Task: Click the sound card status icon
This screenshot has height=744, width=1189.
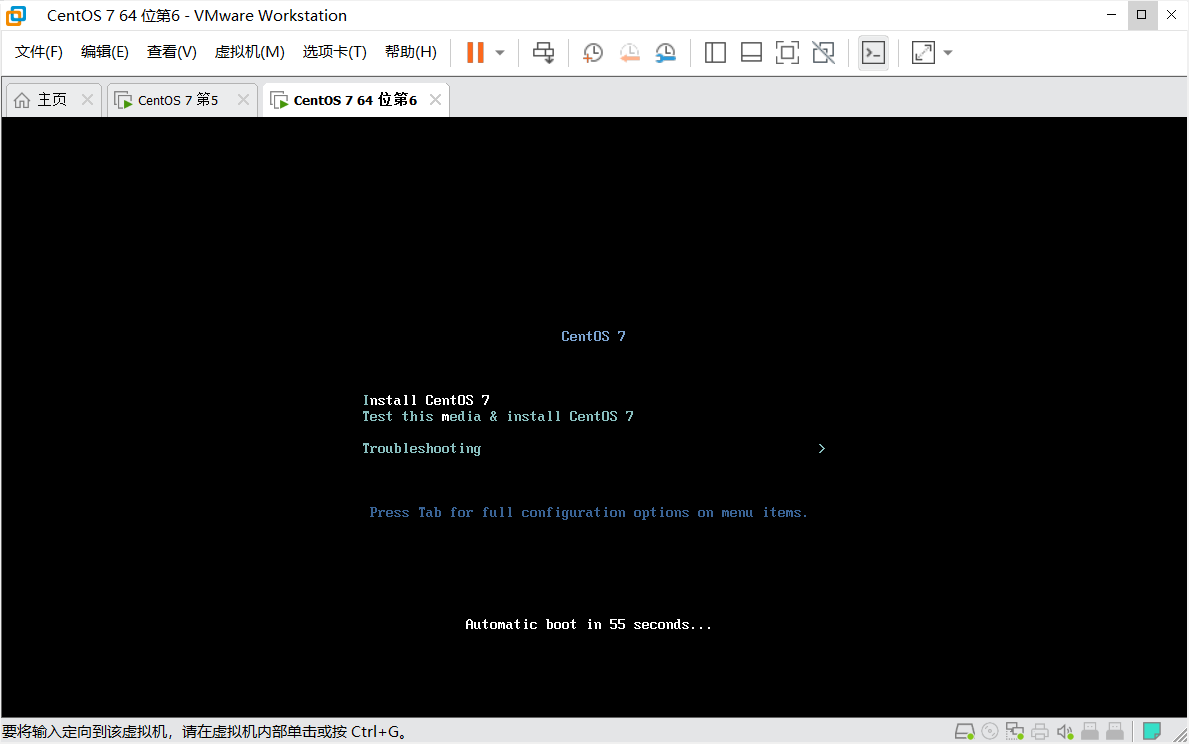Action: click(x=1065, y=732)
